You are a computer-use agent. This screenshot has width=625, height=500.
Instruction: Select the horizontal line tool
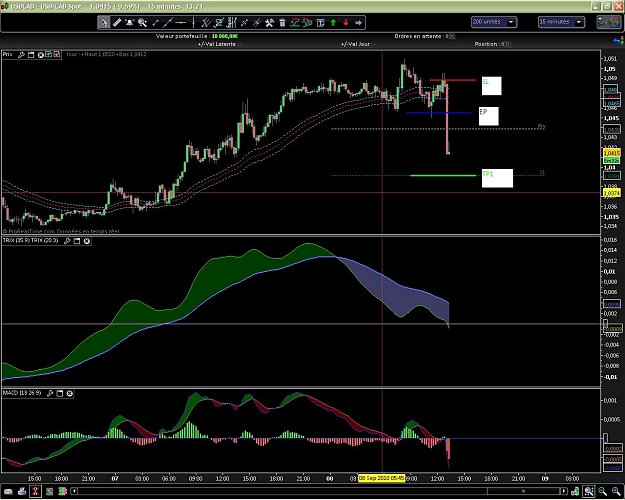click(x=181, y=23)
